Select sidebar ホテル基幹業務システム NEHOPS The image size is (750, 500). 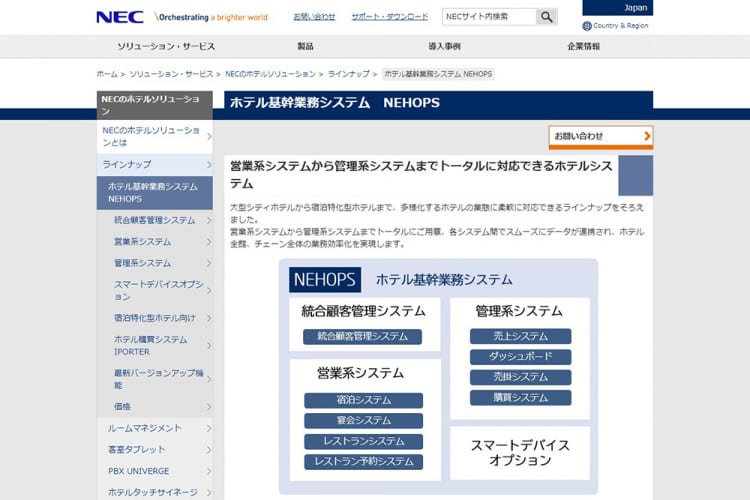pos(154,192)
